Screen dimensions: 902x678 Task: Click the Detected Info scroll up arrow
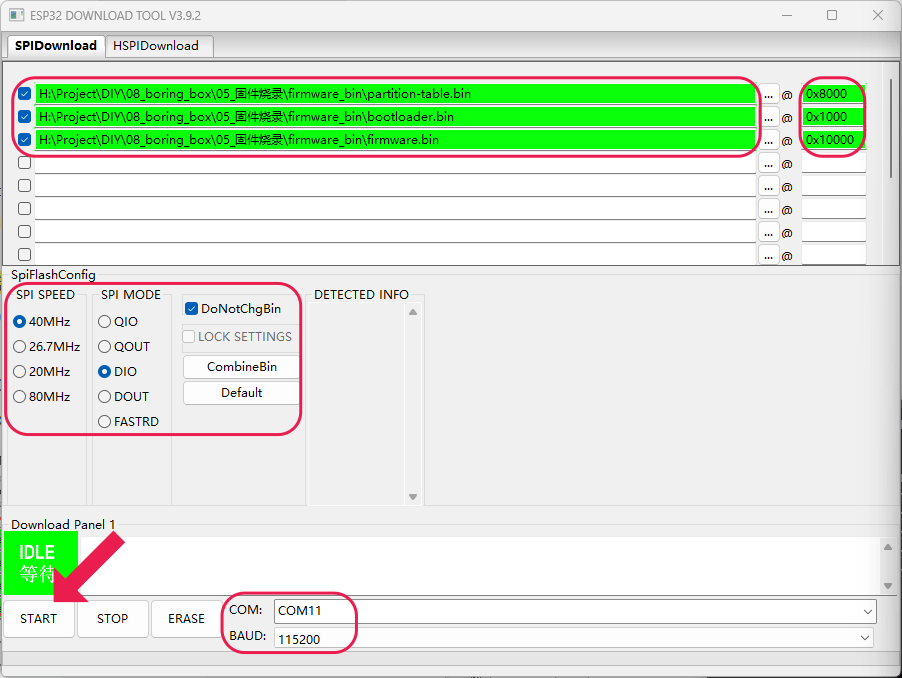pyautogui.click(x=413, y=312)
